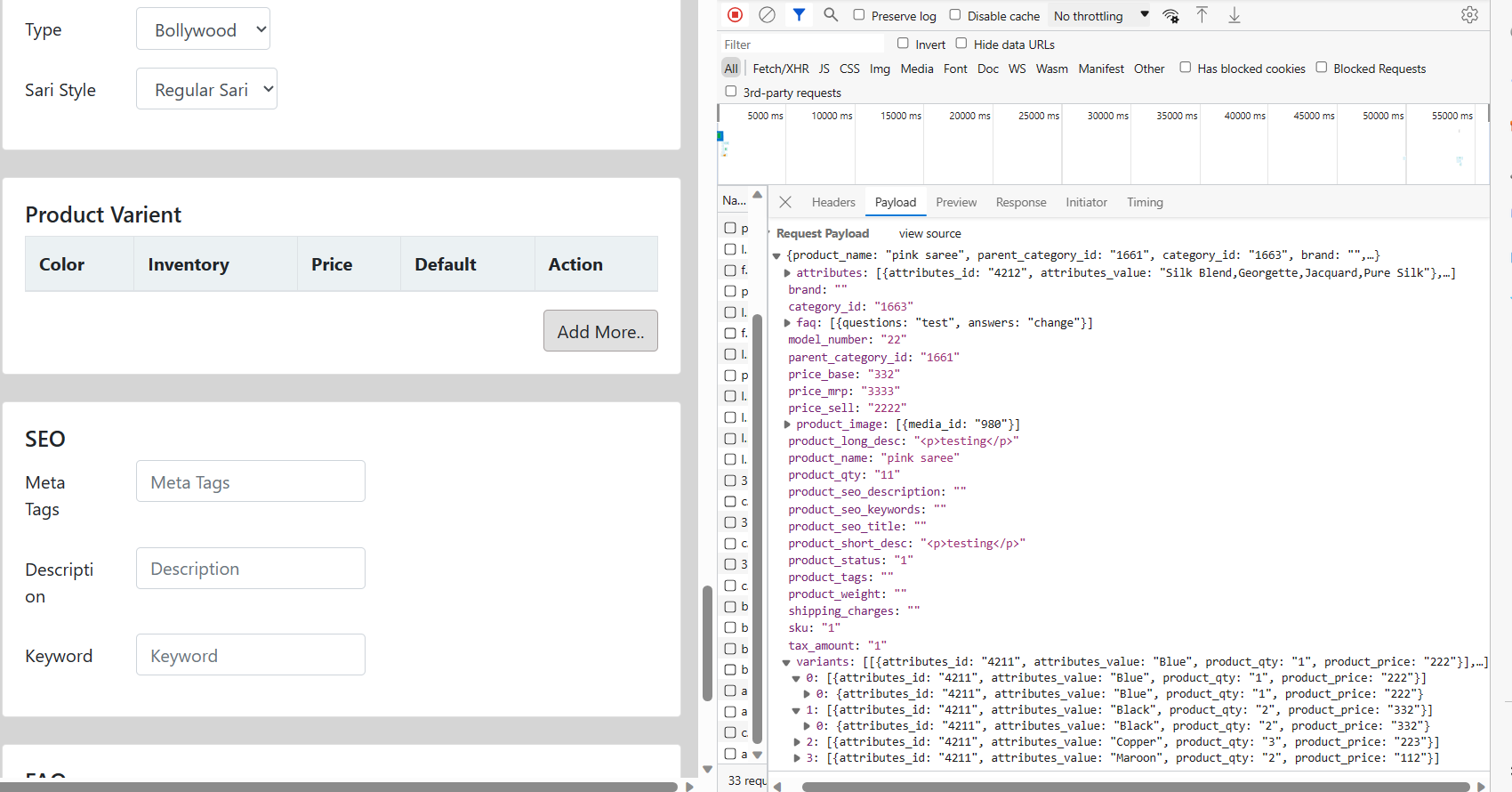Screen dimensions: 1512x792
Task: Click payload panel horizontal scrollbar
Action: (x=1136, y=787)
